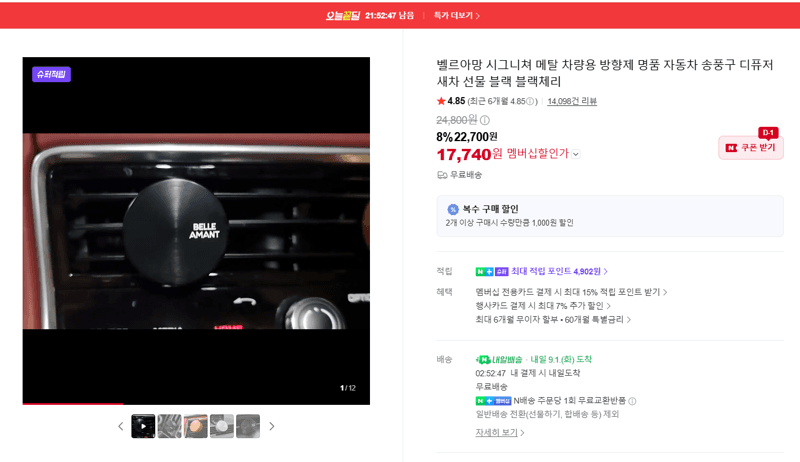Select the fifth thumbnail with dark diffuser
Image resolution: width=800 pixels, height=462 pixels.
pos(248,426)
